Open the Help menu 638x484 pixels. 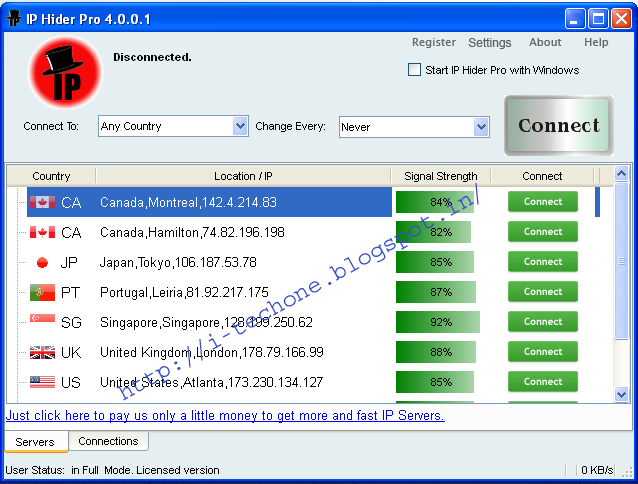tap(596, 42)
